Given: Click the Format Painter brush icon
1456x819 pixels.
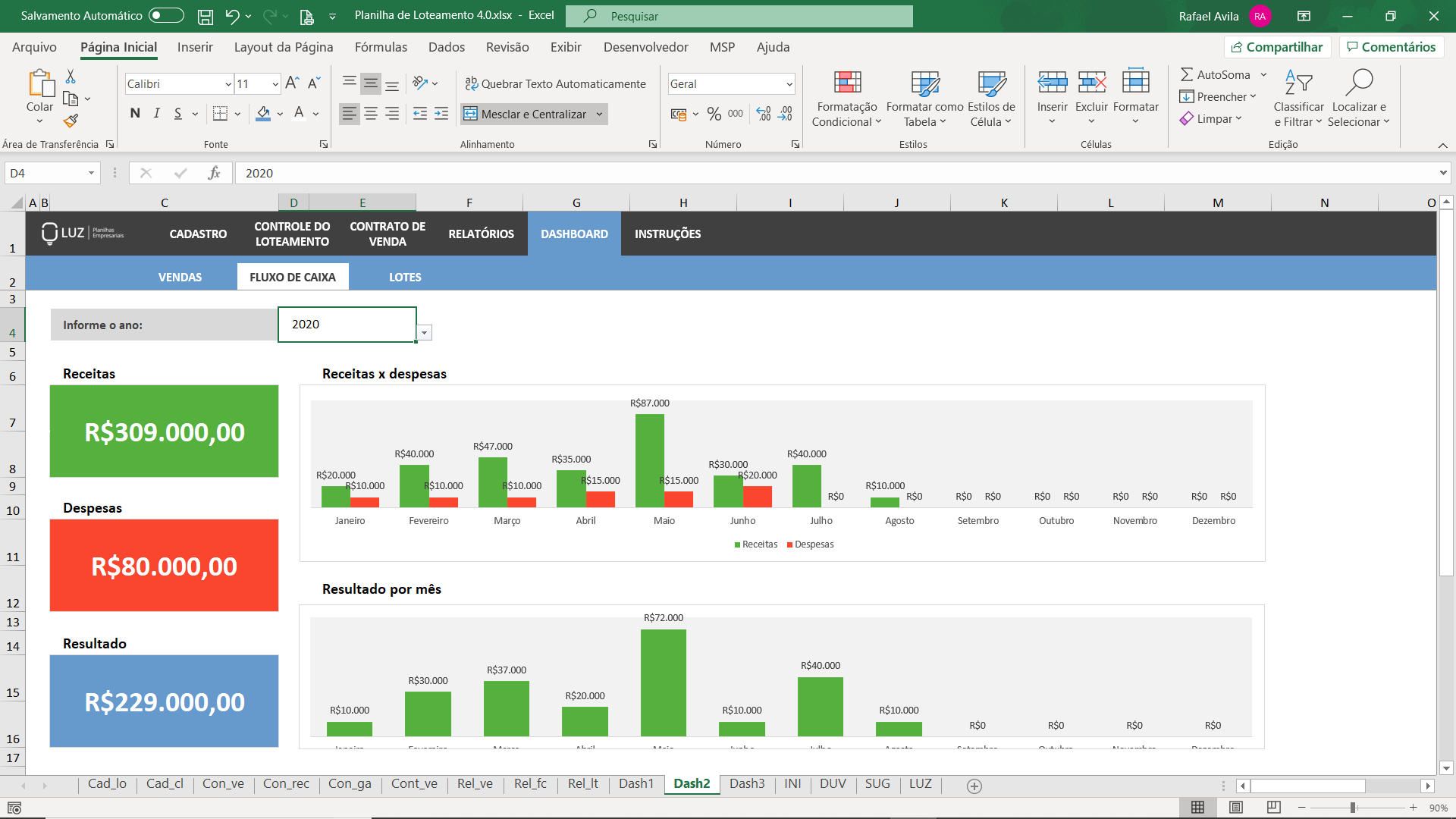Looking at the screenshot, I should [x=71, y=121].
